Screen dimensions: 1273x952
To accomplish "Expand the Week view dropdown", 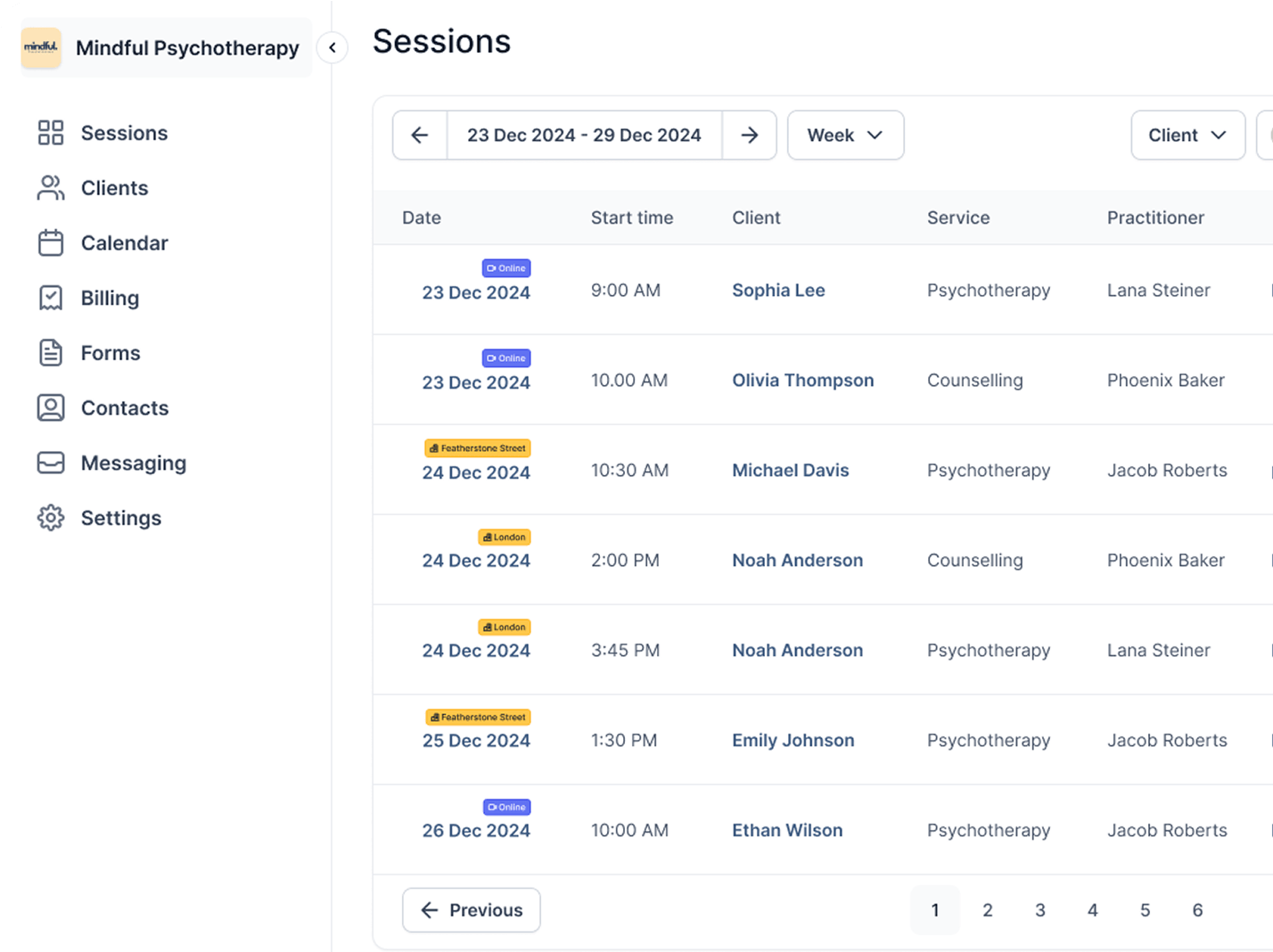I will click(845, 135).
